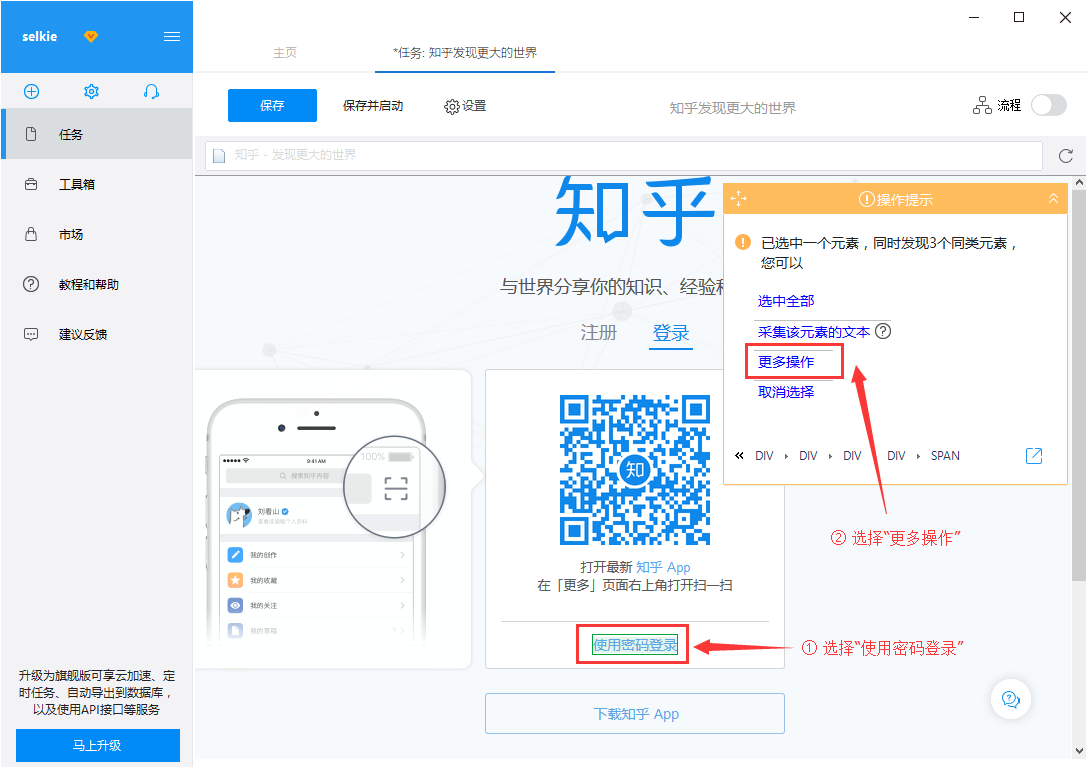Toggle the 流程 switch on
This screenshot has width=1089, height=768.
tap(1049, 106)
